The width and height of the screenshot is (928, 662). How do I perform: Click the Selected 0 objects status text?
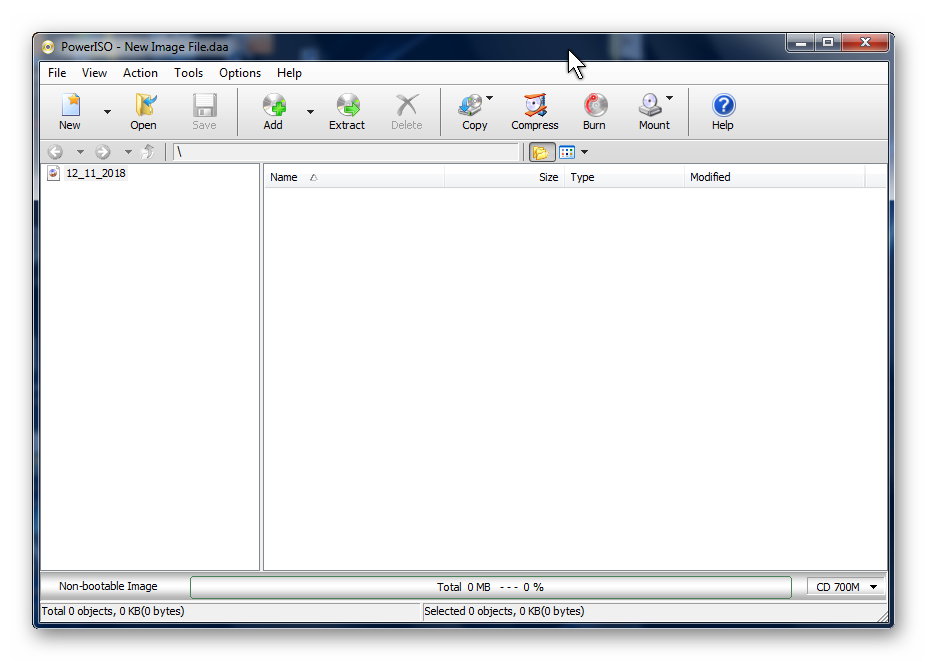[504, 611]
